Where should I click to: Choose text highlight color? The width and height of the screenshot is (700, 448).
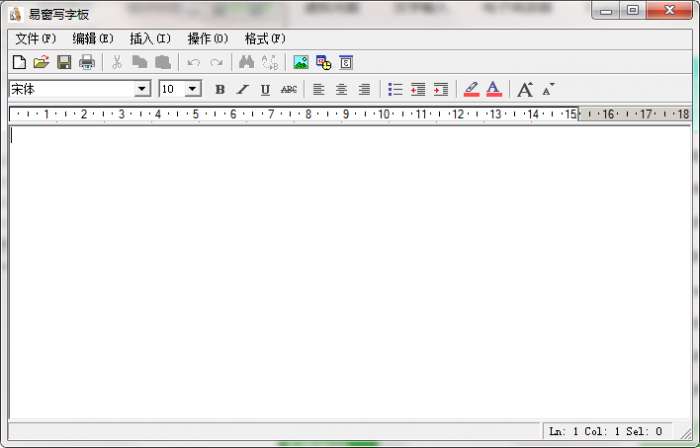[471, 89]
